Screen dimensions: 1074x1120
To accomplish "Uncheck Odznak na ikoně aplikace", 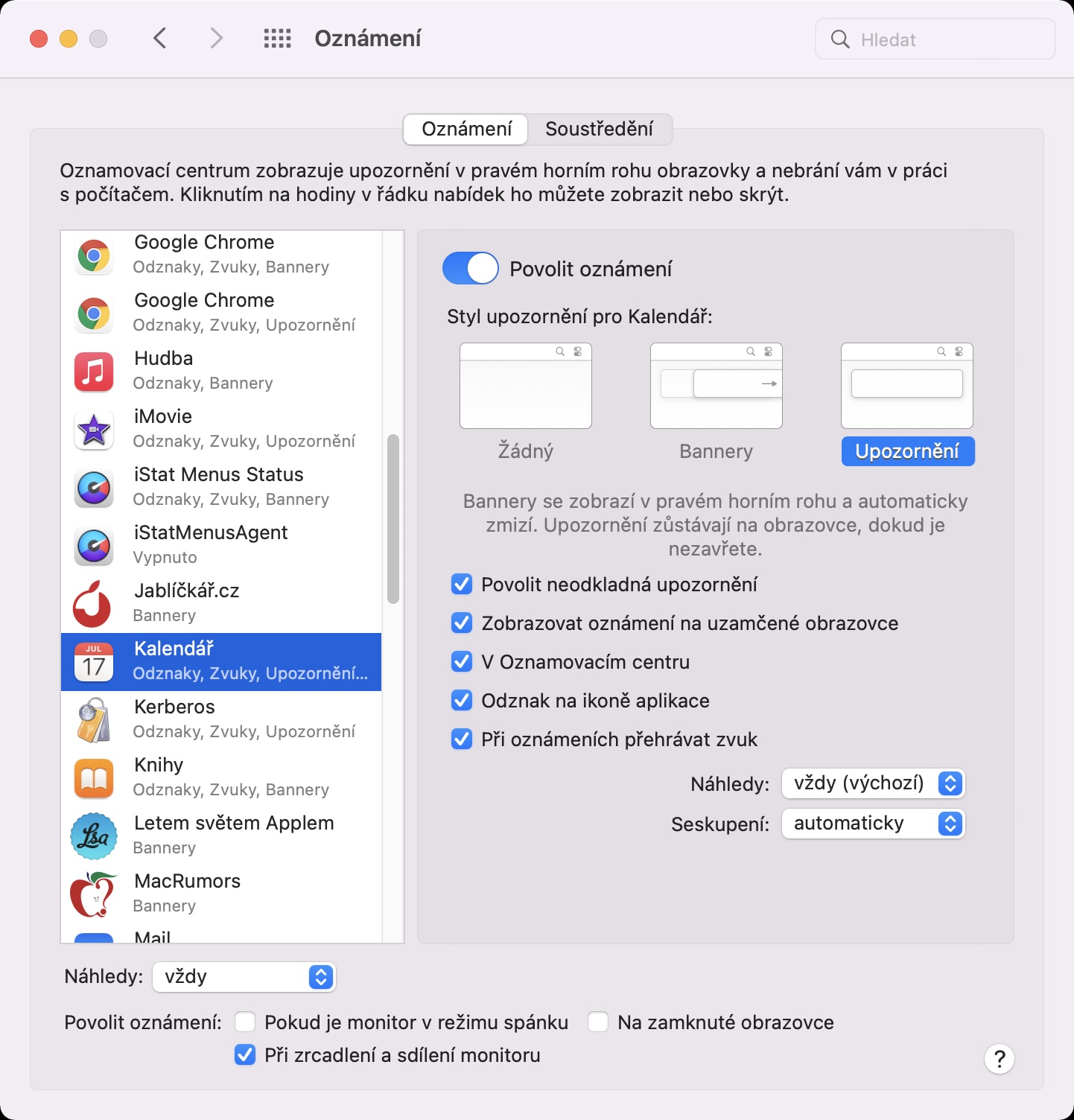I will (462, 700).
